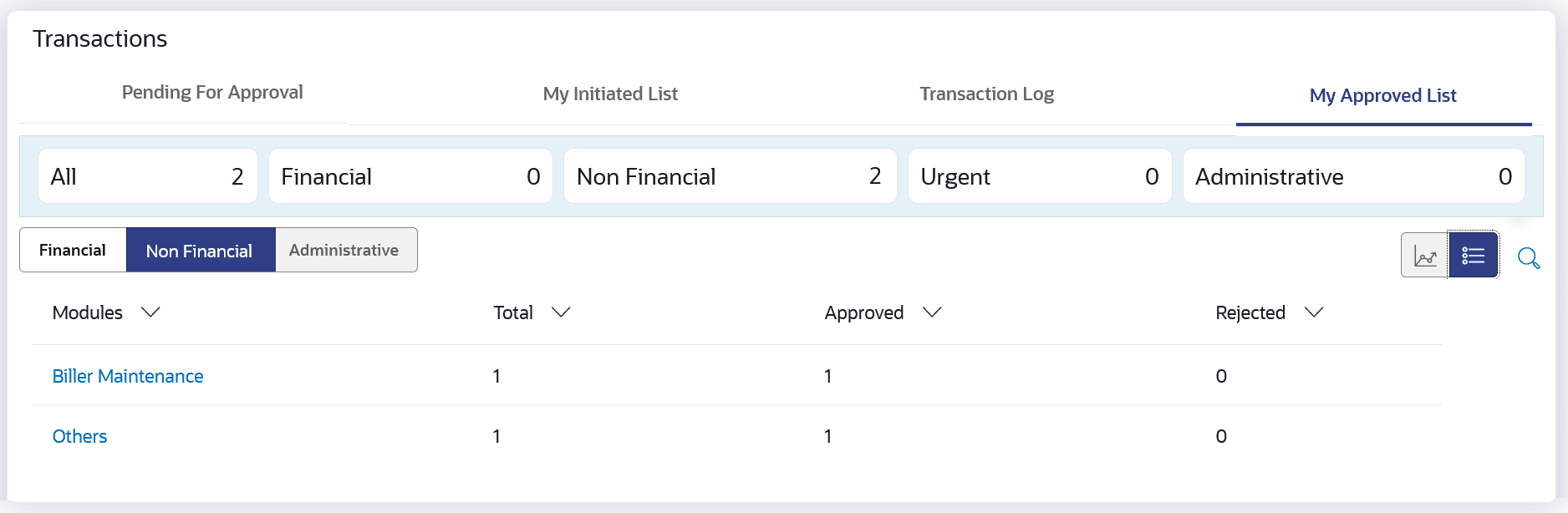Image resolution: width=1568 pixels, height=513 pixels.
Task: Sort by Rejected column arrow
Action: tap(1313, 312)
